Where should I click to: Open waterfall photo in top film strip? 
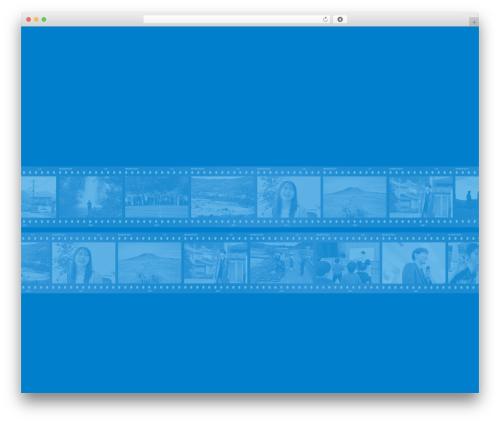point(91,197)
